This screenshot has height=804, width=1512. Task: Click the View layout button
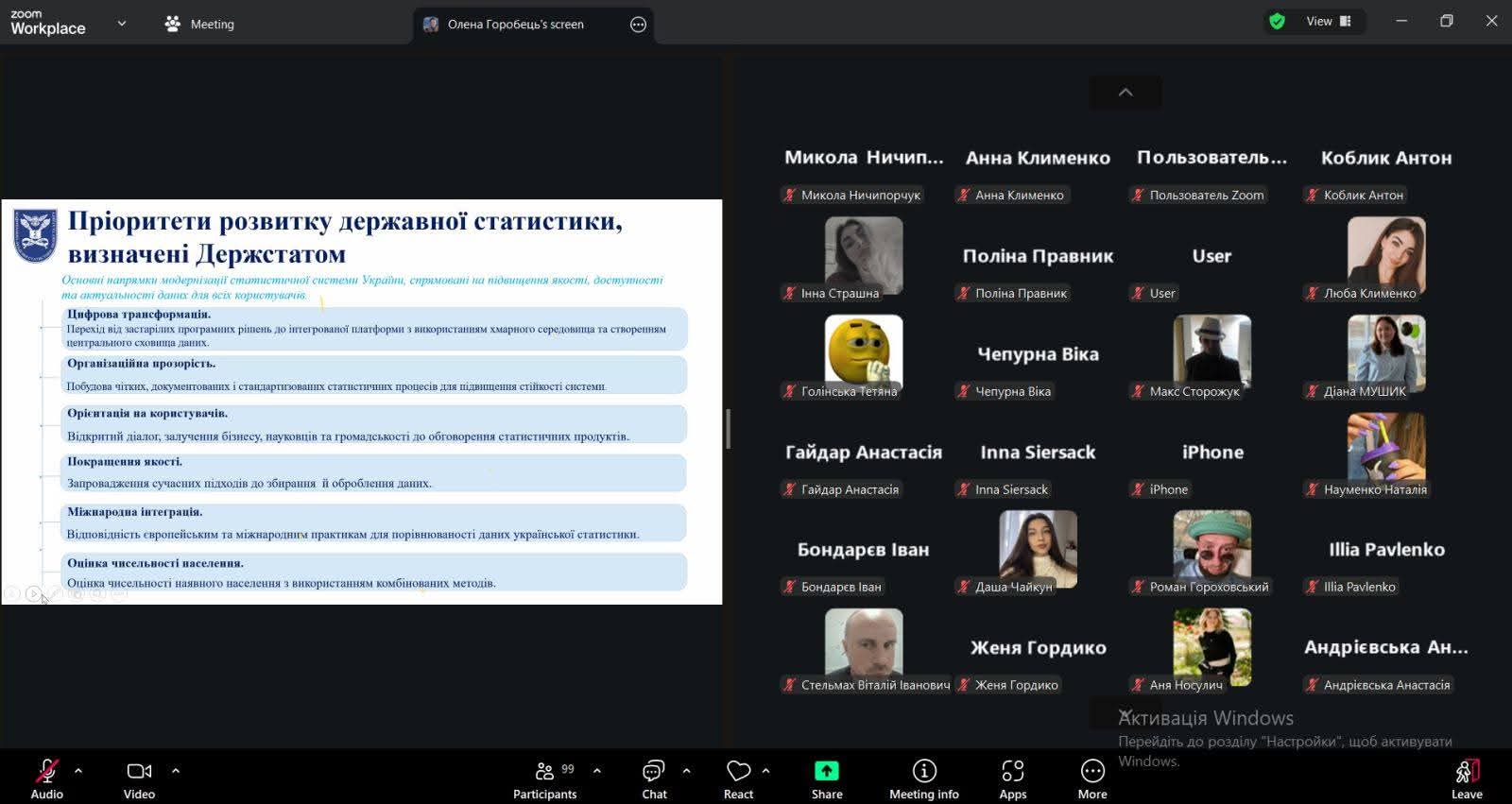click(x=1328, y=21)
